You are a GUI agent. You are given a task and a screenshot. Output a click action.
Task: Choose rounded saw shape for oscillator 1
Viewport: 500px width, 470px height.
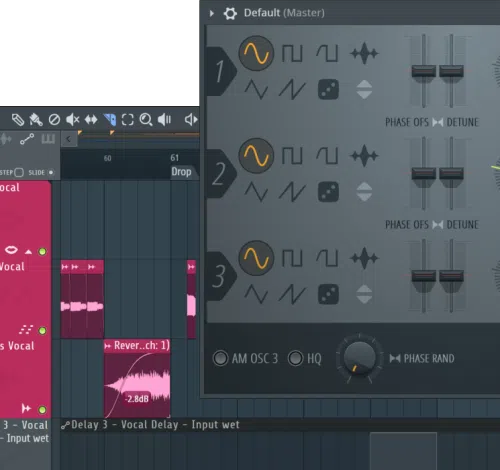(327, 54)
